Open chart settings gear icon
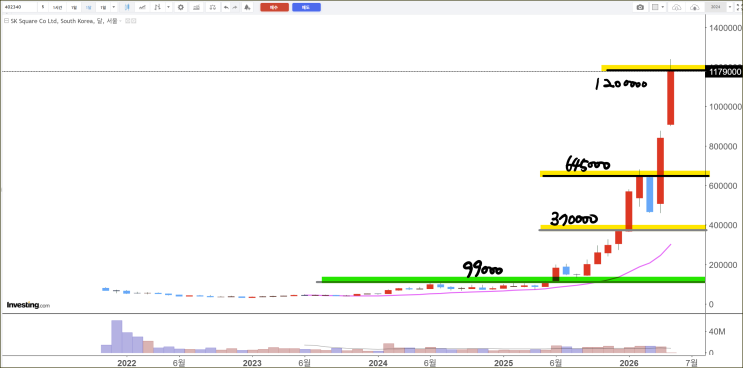743x368 pixels. pyautogui.click(x=181, y=7)
